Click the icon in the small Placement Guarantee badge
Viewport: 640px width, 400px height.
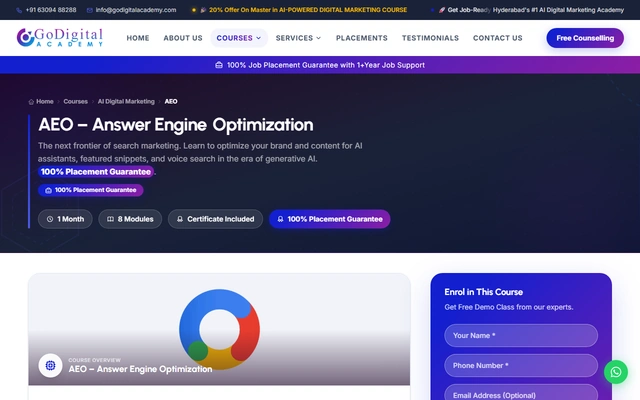[48, 190]
